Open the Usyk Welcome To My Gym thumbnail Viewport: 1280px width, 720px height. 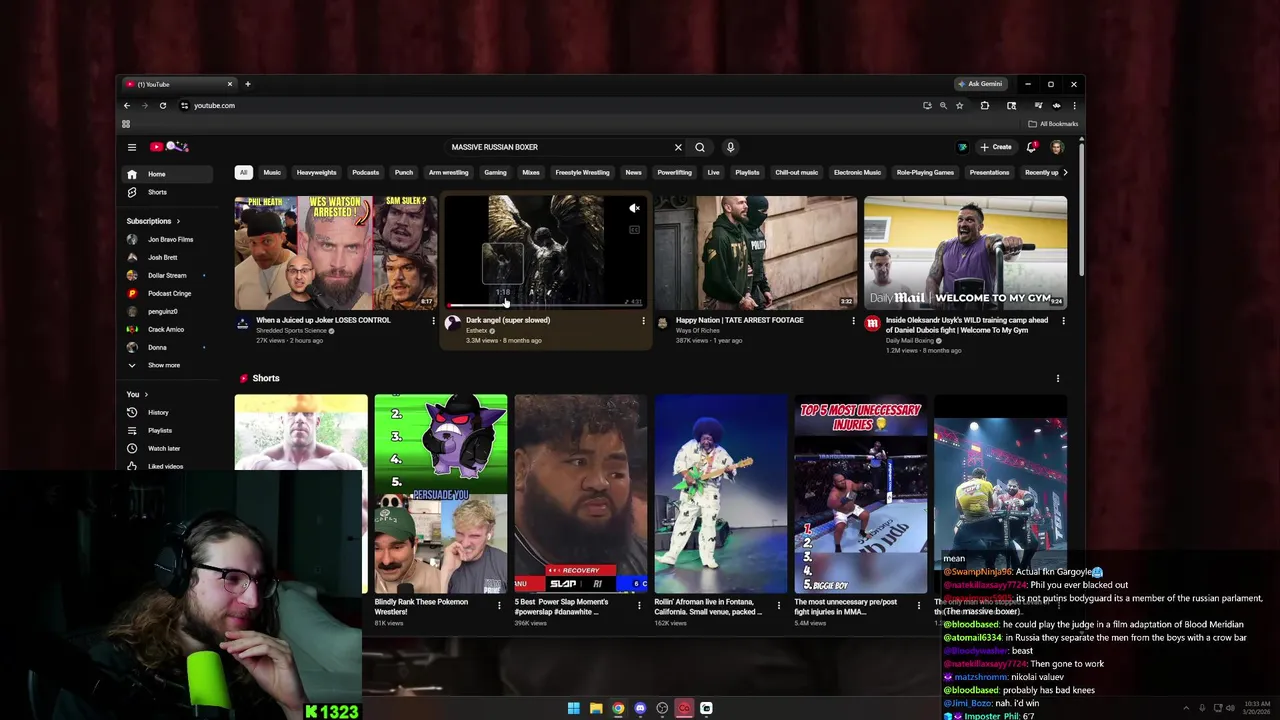point(965,253)
